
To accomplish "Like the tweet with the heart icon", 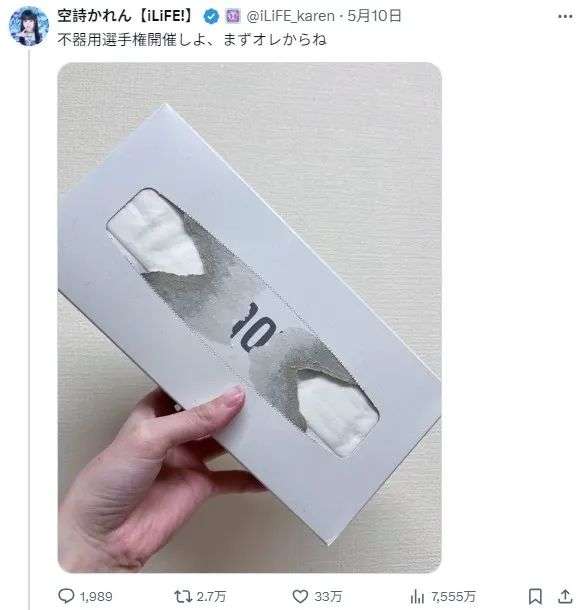I will point(300,596).
